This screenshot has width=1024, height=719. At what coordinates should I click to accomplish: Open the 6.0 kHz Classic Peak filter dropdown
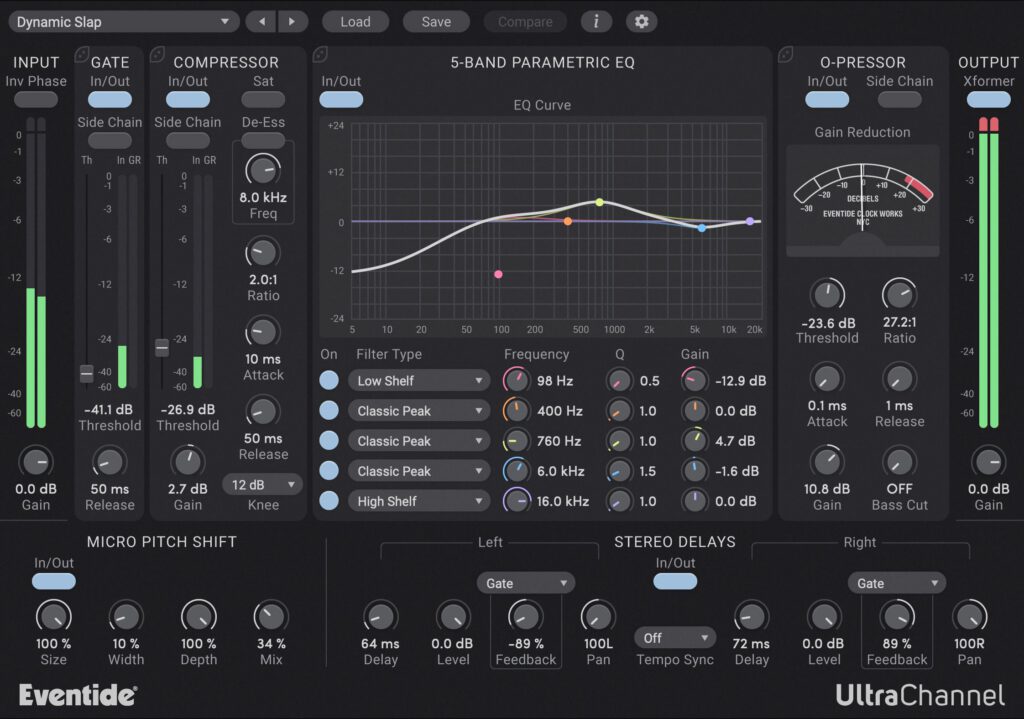(x=419, y=471)
